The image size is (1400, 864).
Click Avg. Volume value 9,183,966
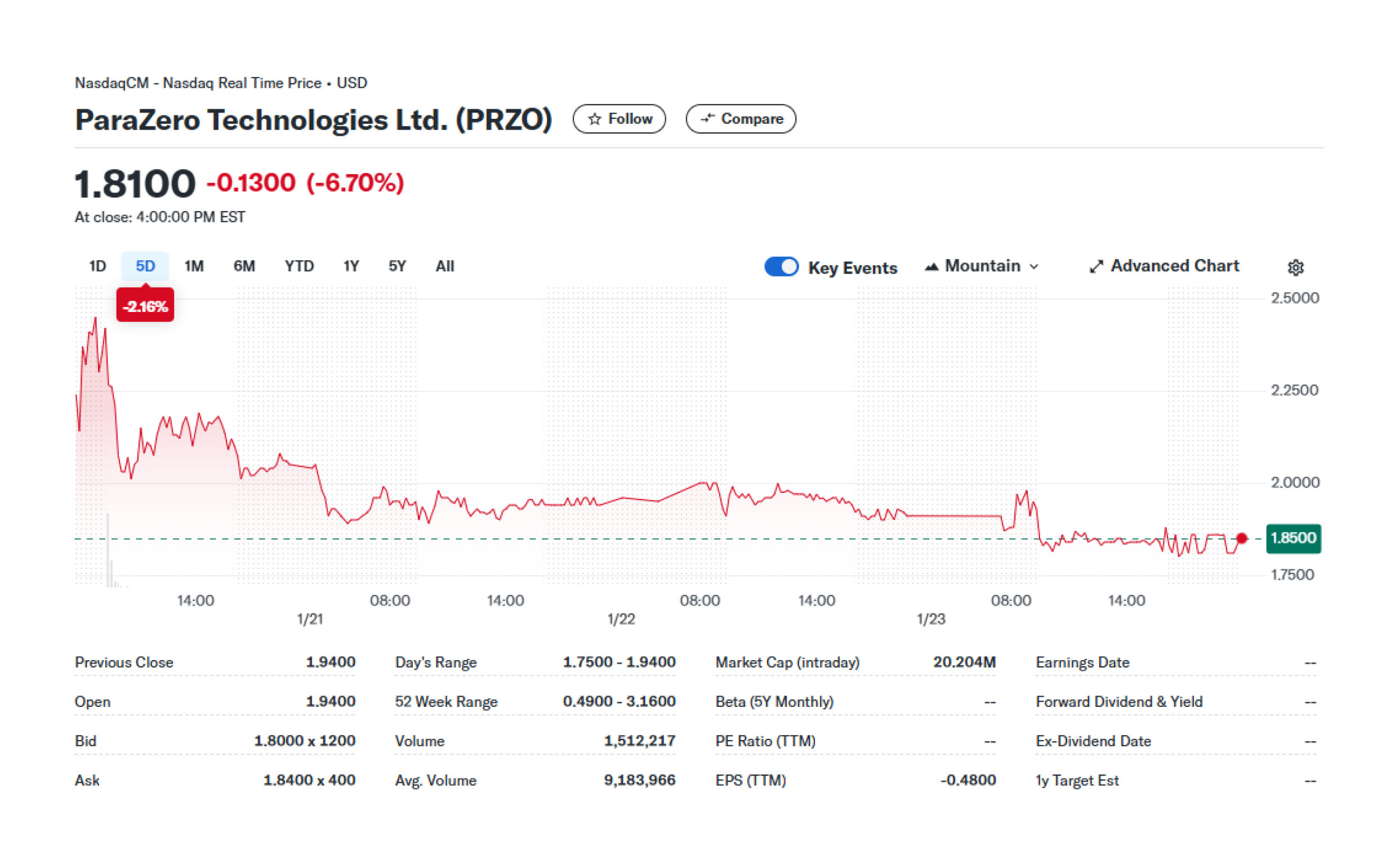[639, 781]
